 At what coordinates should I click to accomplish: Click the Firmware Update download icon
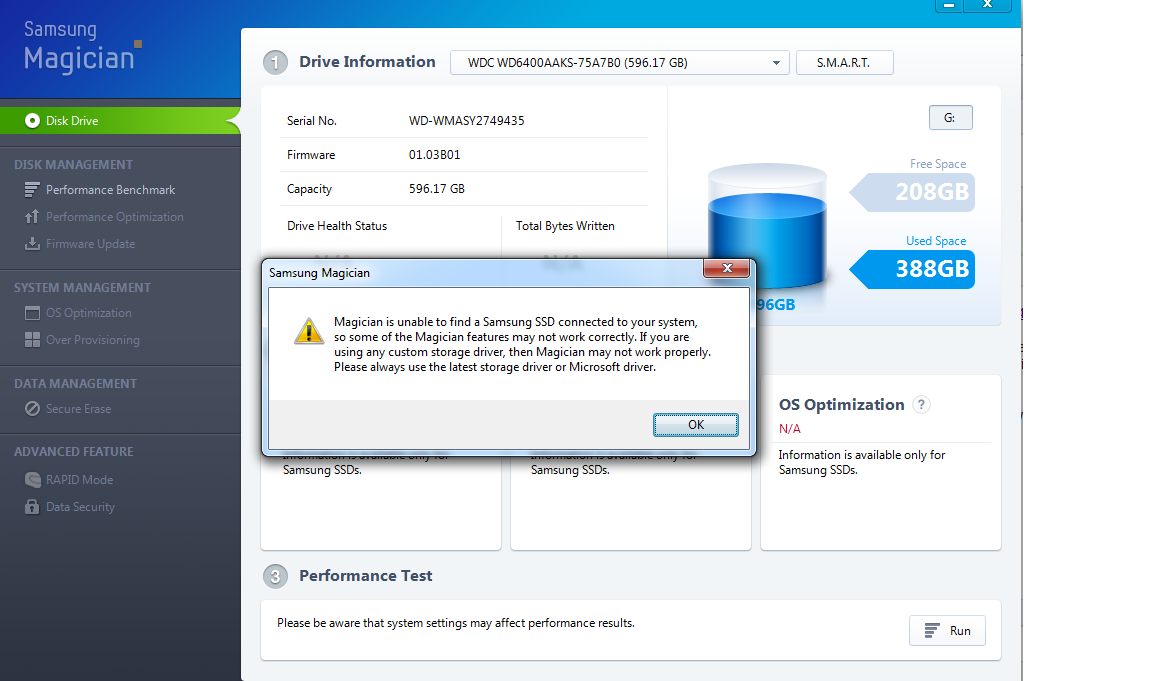32,244
